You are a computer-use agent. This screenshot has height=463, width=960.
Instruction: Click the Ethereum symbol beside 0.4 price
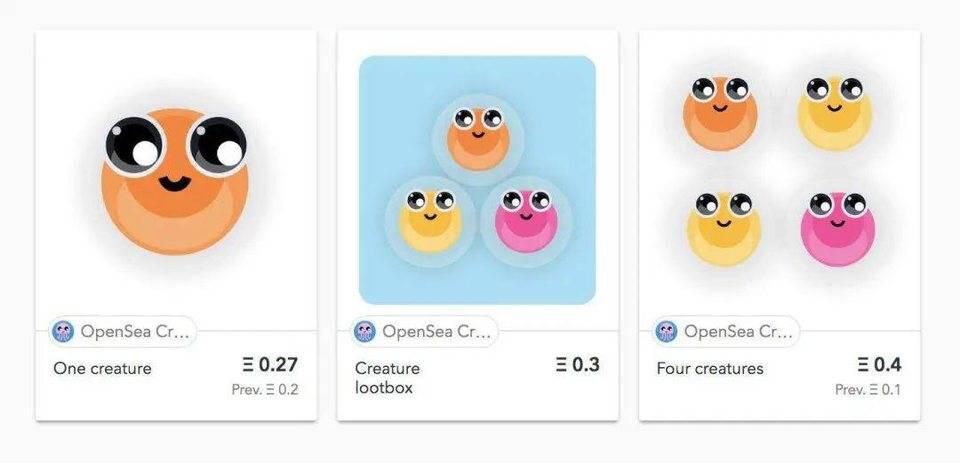[862, 365]
